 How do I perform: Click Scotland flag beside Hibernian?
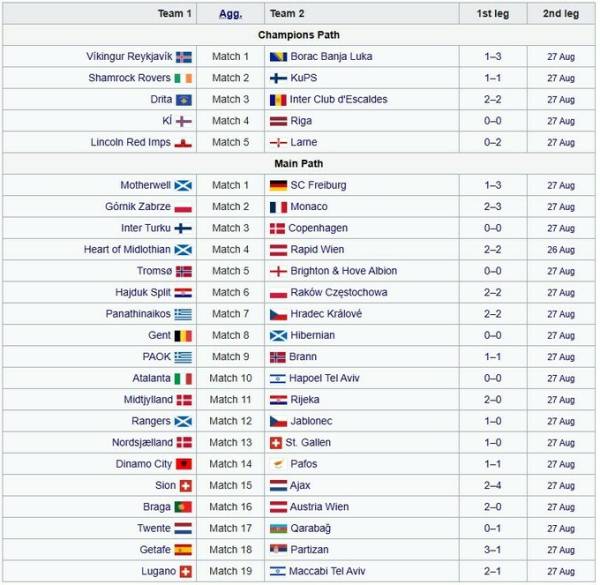pyautogui.click(x=278, y=336)
